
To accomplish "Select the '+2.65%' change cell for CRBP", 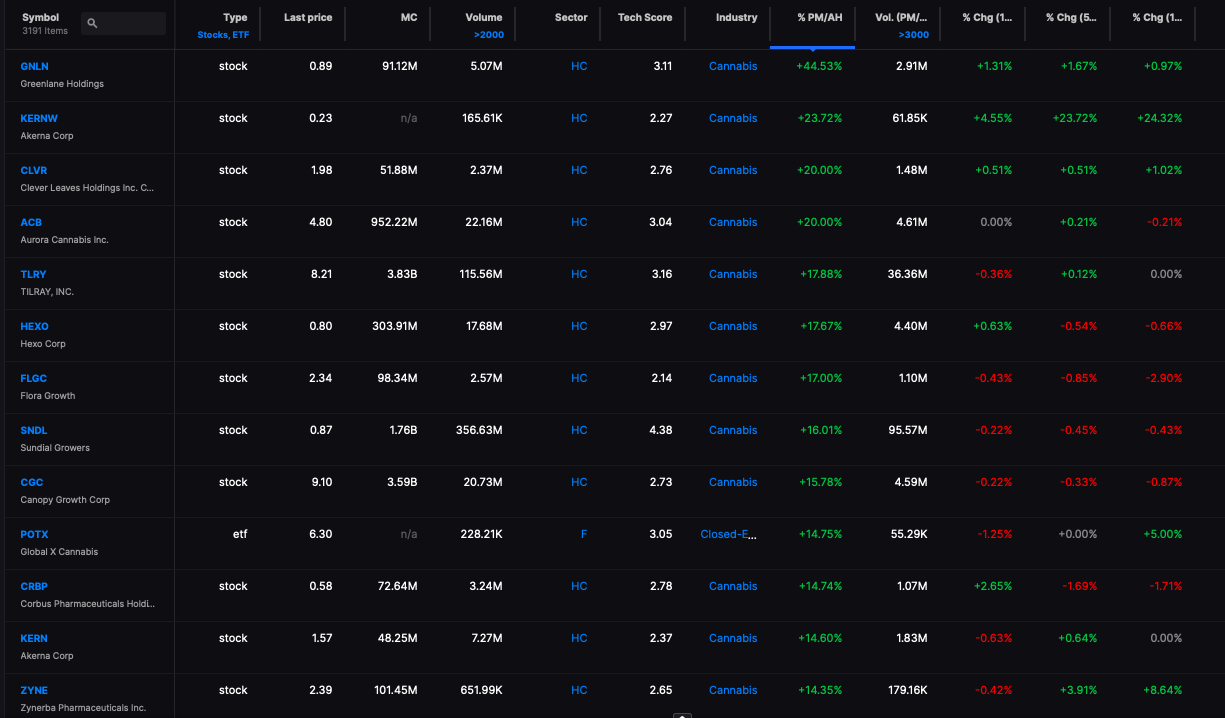I will click(992, 586).
